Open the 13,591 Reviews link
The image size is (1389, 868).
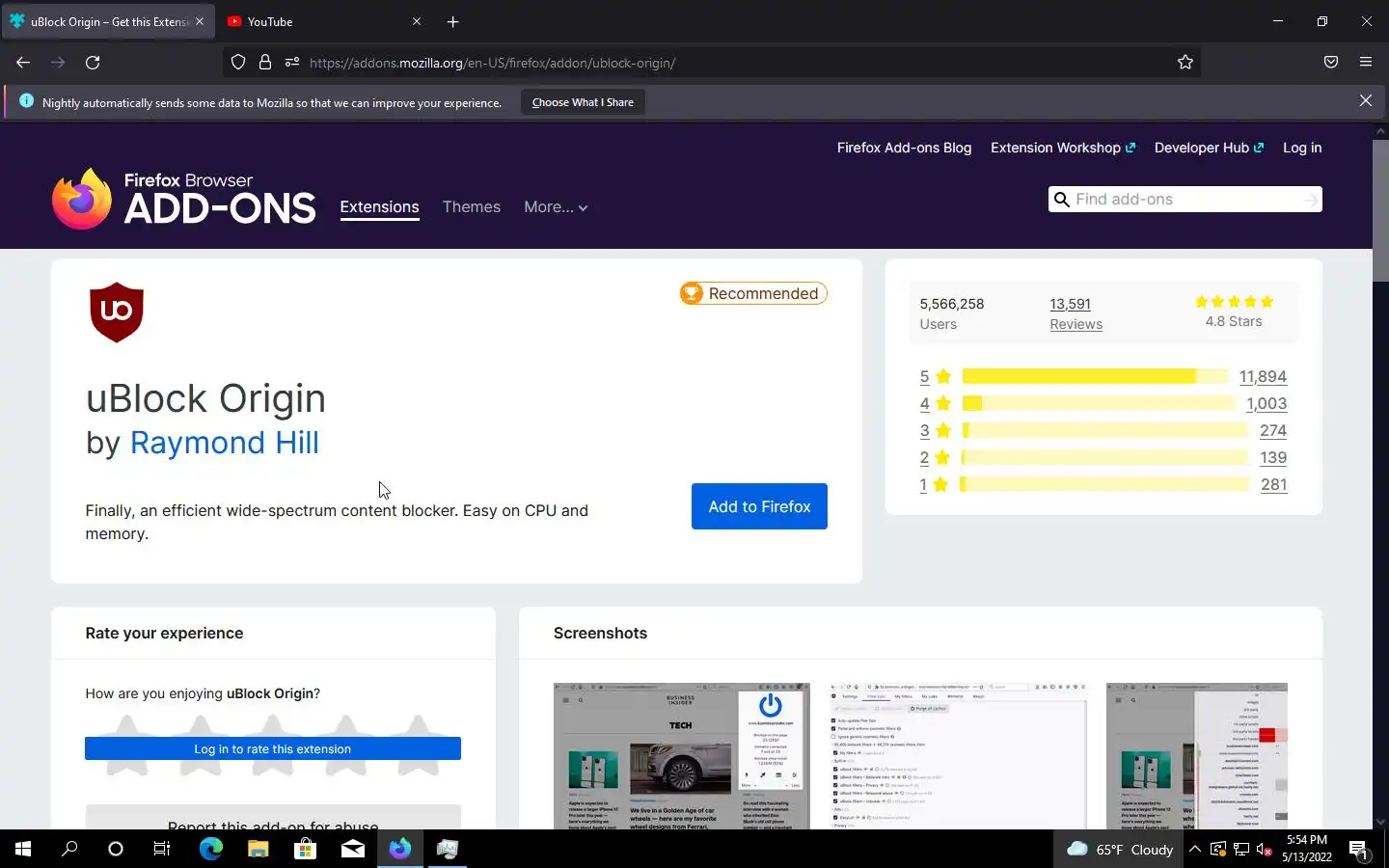pos(1076,313)
